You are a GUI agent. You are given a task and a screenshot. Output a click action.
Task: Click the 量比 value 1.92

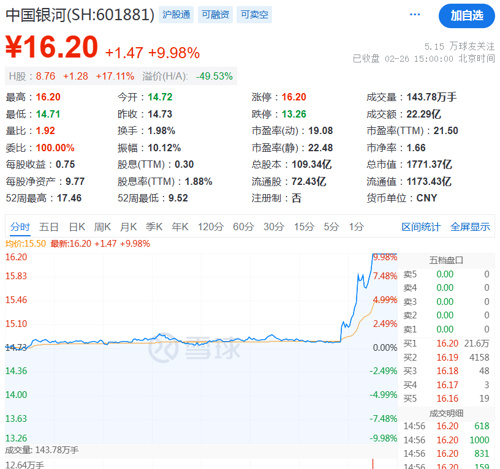(45, 131)
